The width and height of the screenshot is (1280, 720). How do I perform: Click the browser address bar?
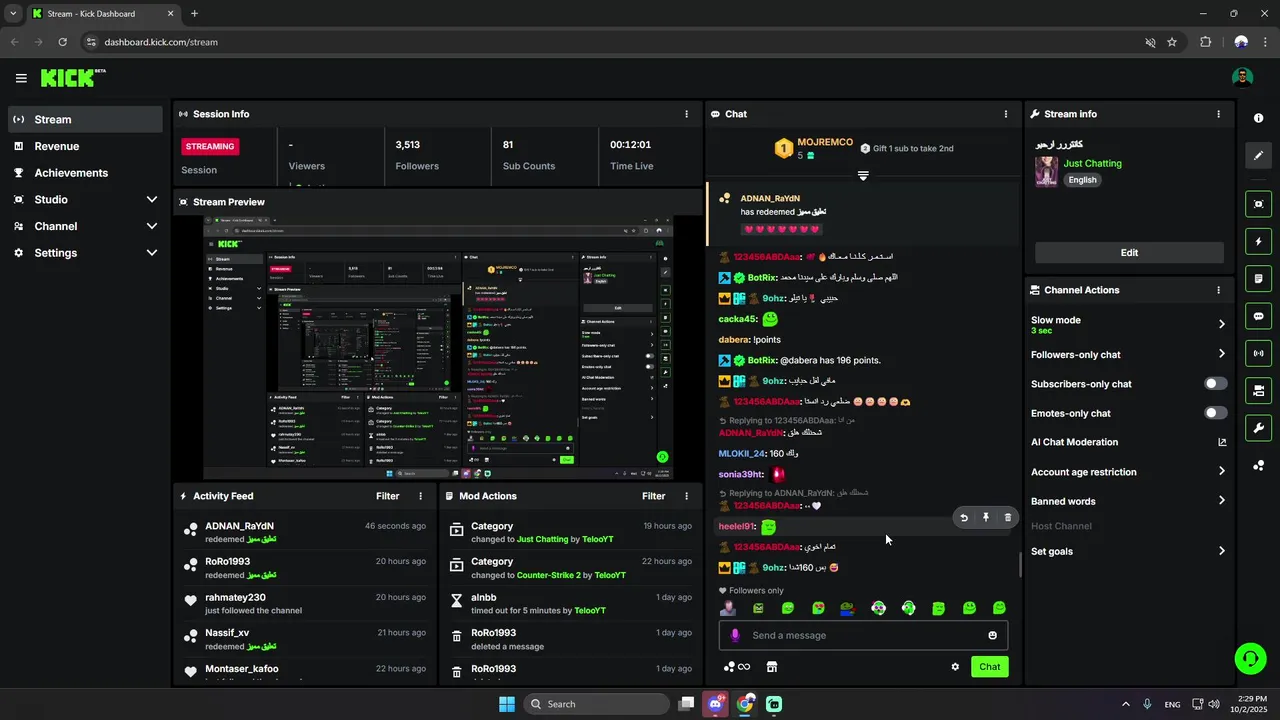coord(612,42)
